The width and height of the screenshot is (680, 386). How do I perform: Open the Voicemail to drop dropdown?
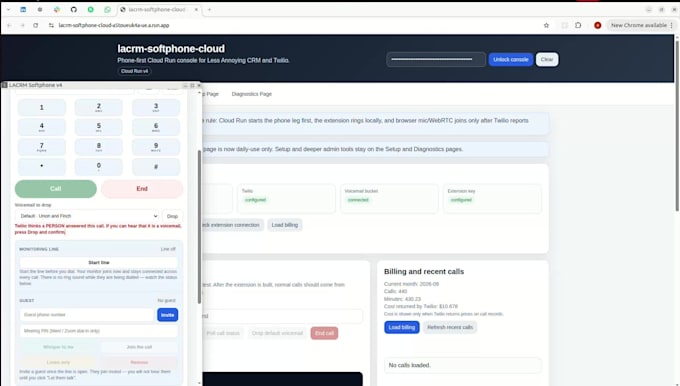(87, 216)
